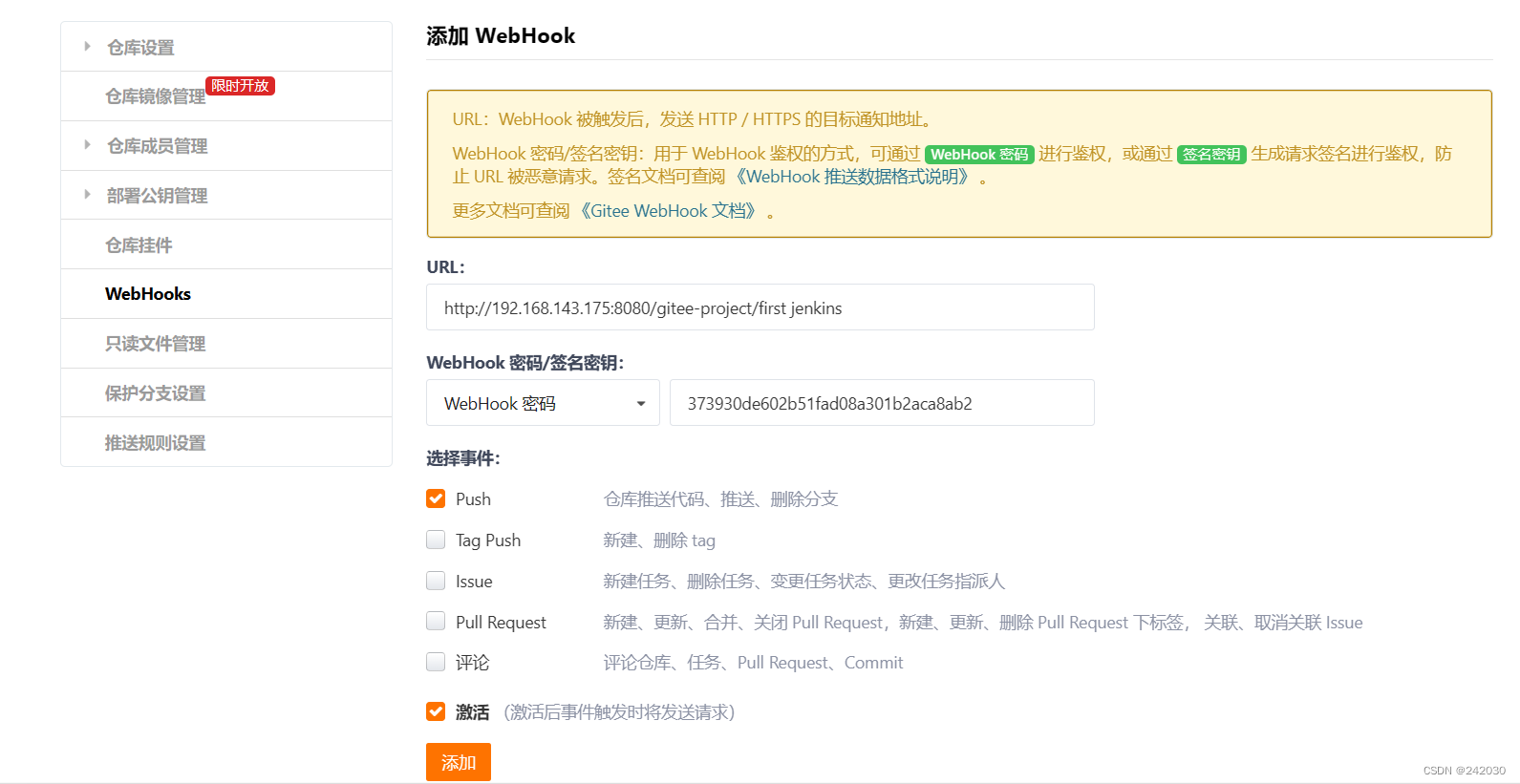1520x784 pixels.
Task: Uncheck the Push event checkbox
Action: coord(436,498)
